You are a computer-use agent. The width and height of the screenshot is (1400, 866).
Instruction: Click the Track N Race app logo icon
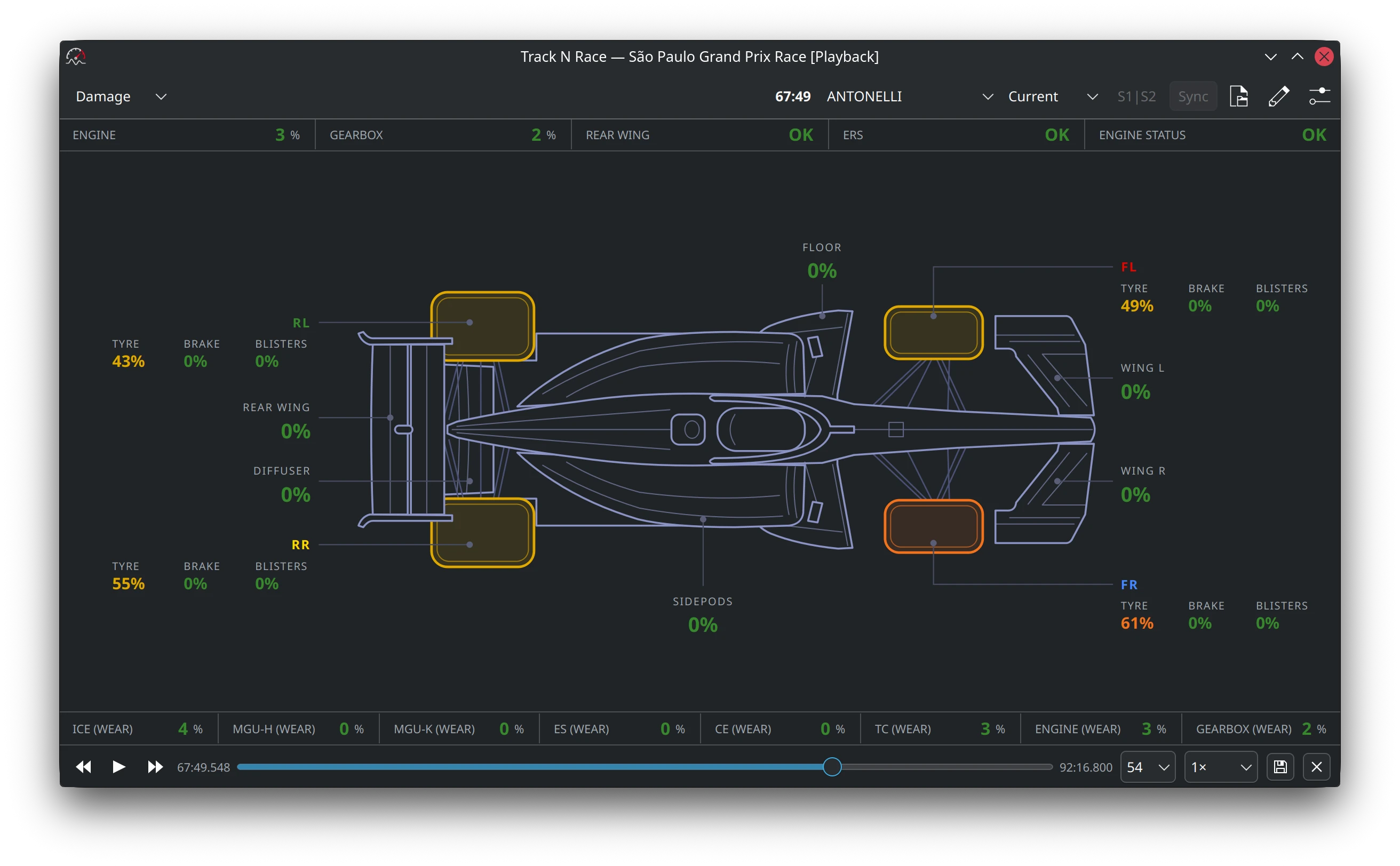(x=76, y=56)
